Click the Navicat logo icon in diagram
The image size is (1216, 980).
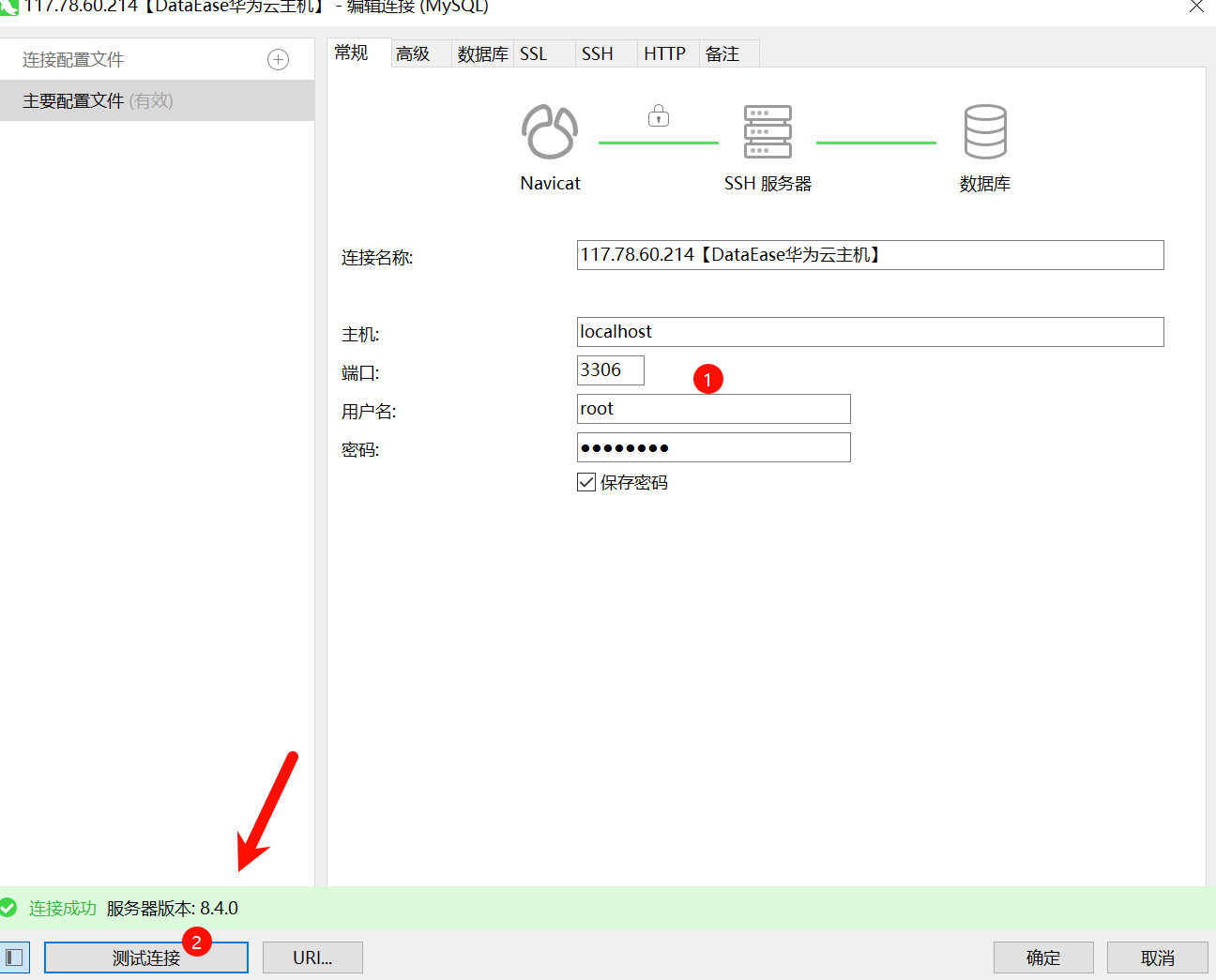point(550,131)
